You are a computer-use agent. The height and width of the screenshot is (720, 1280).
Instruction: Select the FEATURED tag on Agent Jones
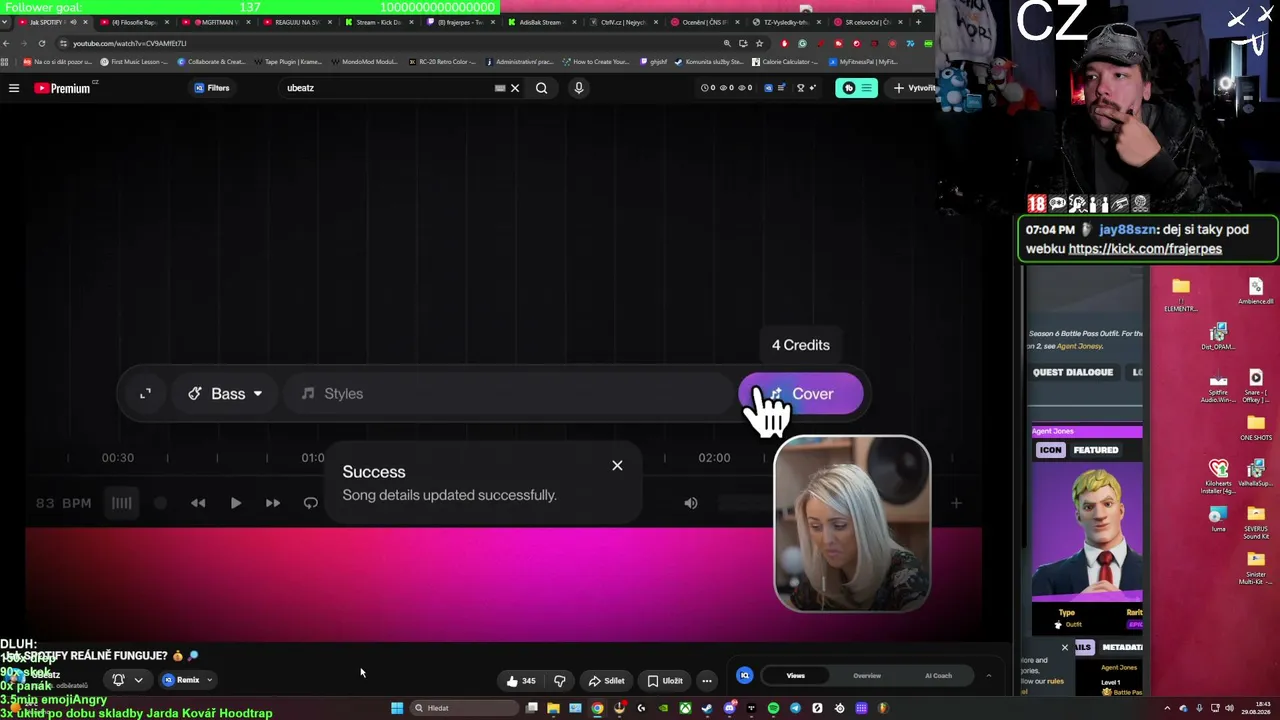1096,450
